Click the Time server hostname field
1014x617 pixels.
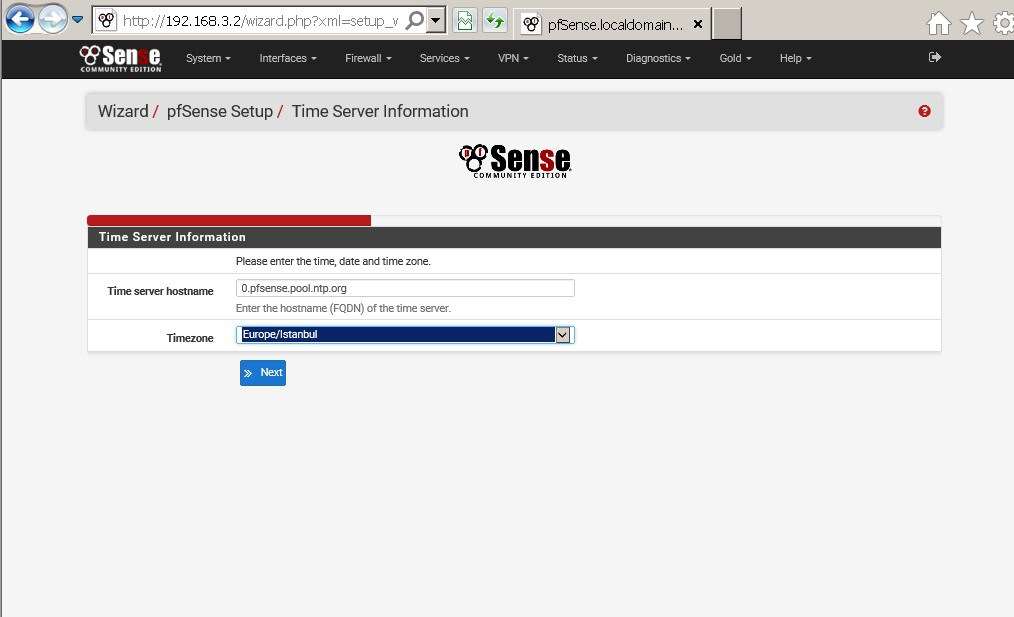click(x=405, y=288)
